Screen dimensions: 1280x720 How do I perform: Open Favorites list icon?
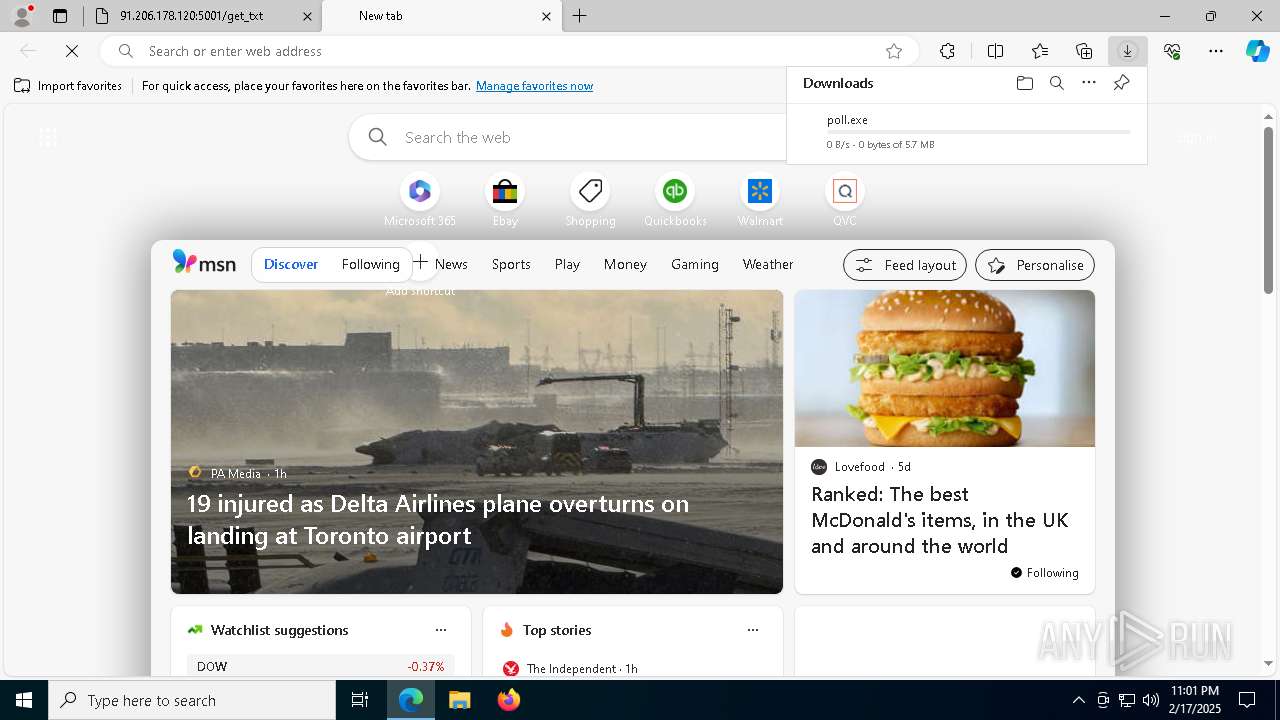point(1040,51)
